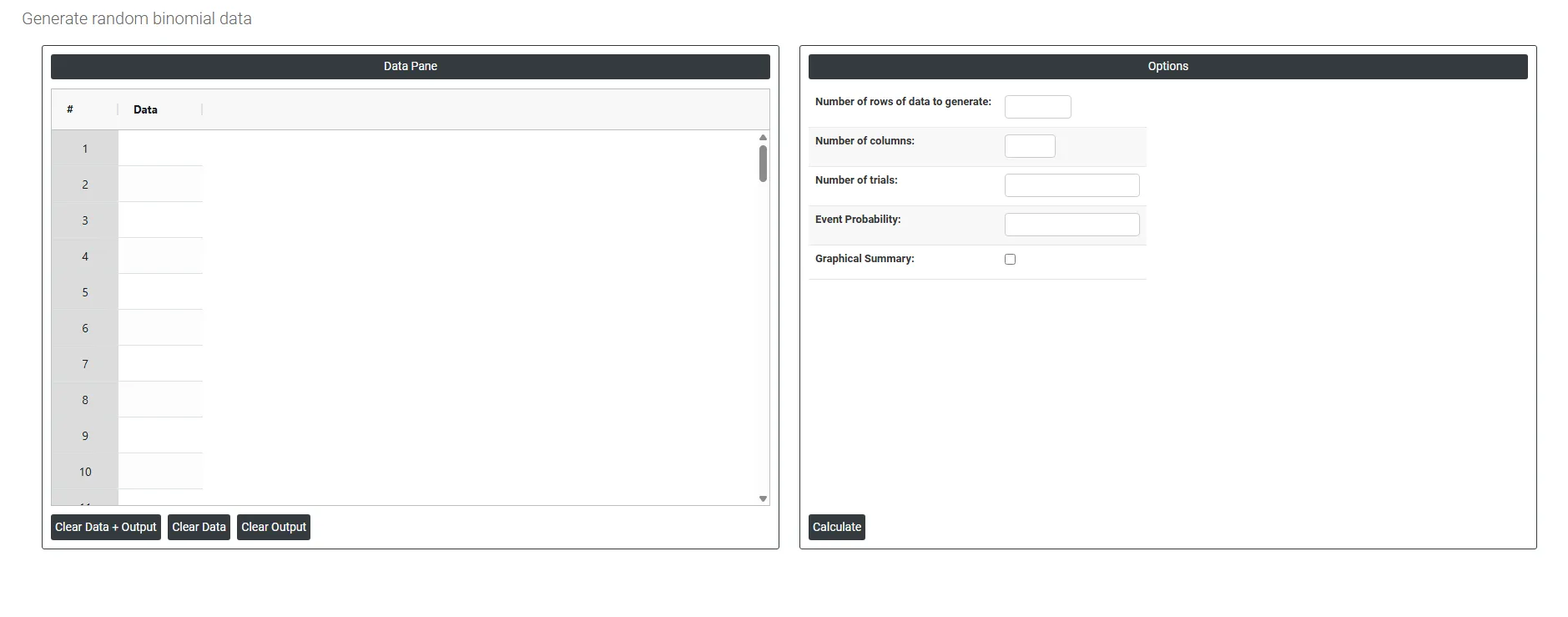Image resolution: width=1568 pixels, height=617 pixels.
Task: Click the Options title bar
Action: click(x=1167, y=67)
